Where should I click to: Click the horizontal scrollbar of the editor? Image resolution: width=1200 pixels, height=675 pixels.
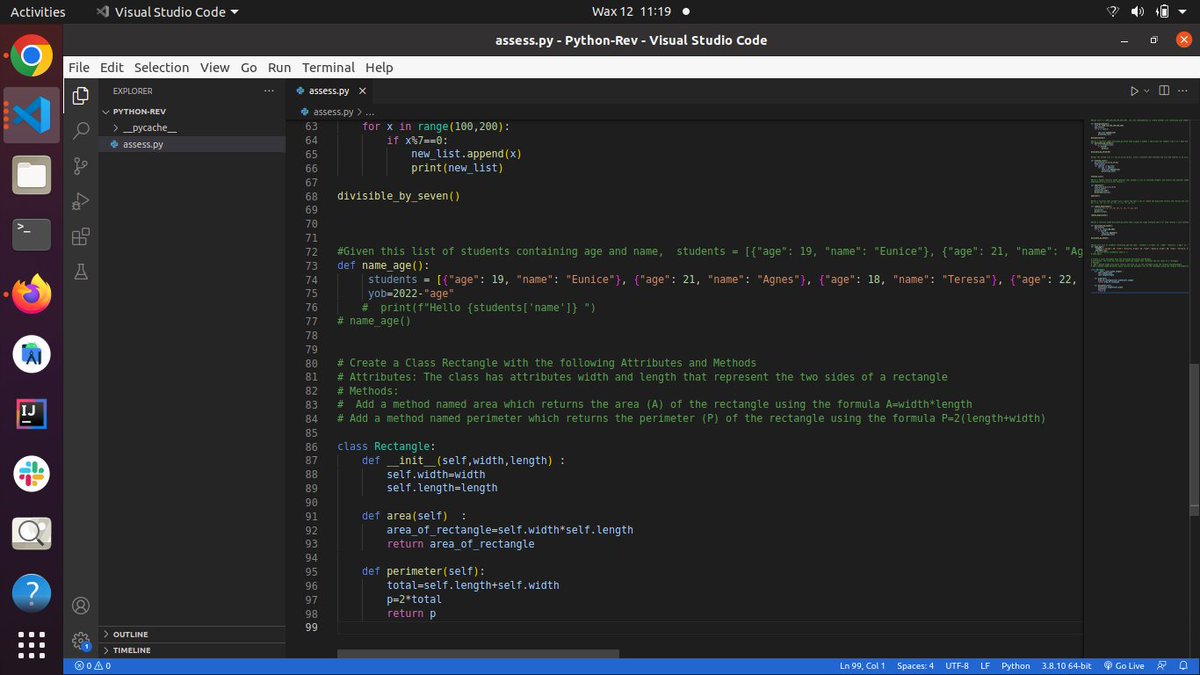[x=478, y=654]
